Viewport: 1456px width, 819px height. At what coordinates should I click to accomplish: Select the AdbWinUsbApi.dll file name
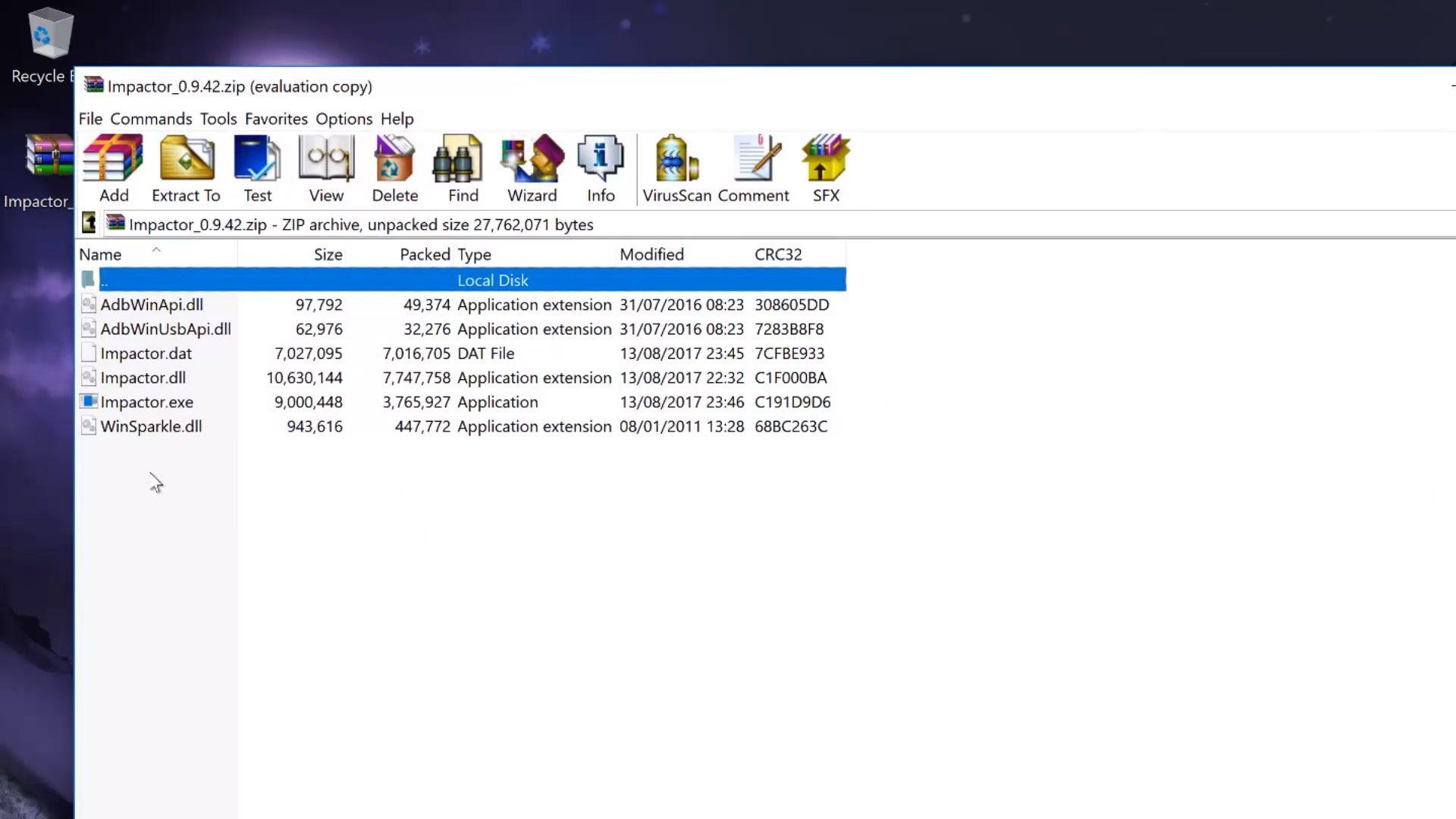[x=165, y=329]
